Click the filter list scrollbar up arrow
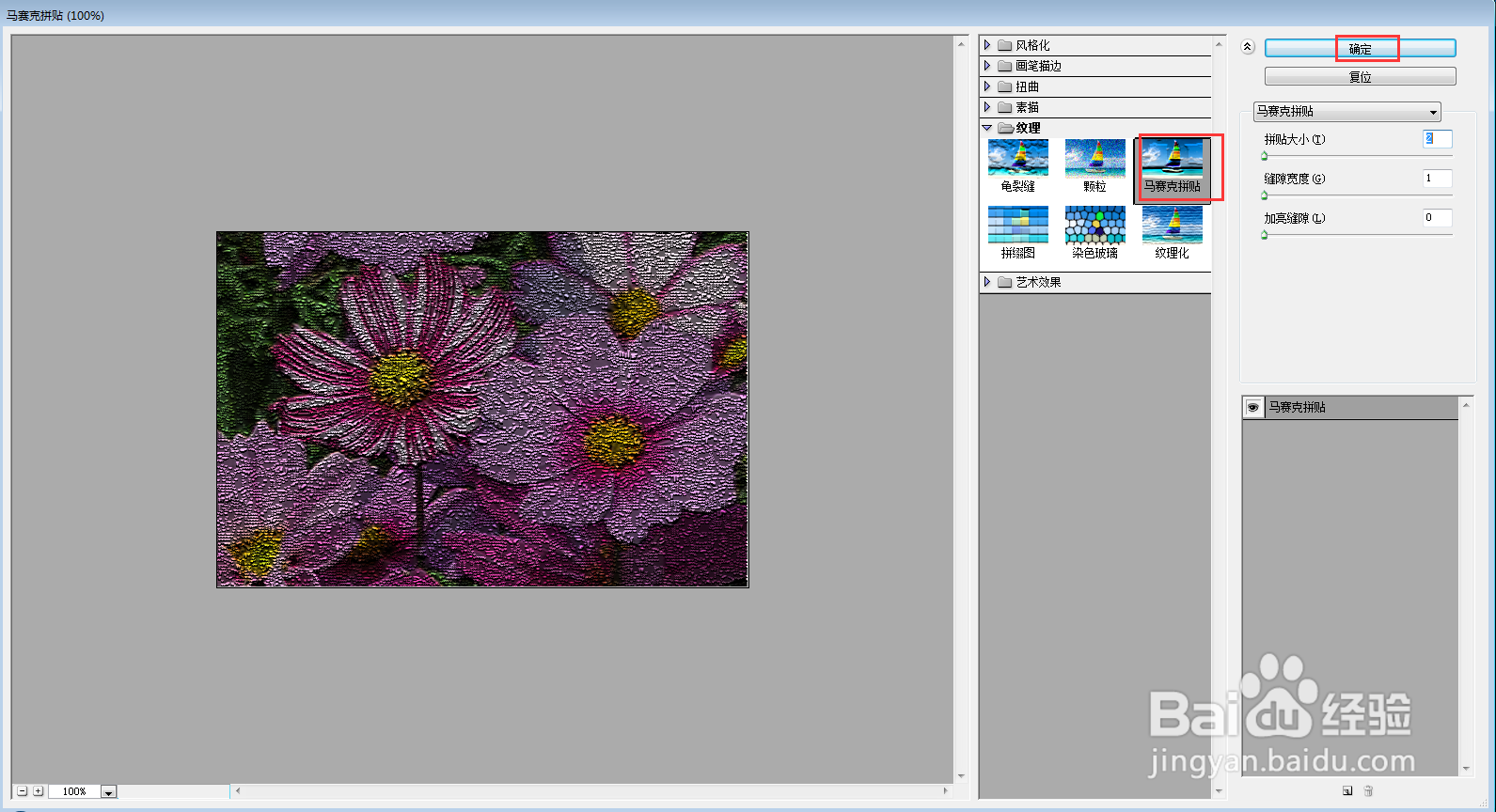Screen dimensions: 1496x812 point(1220,44)
